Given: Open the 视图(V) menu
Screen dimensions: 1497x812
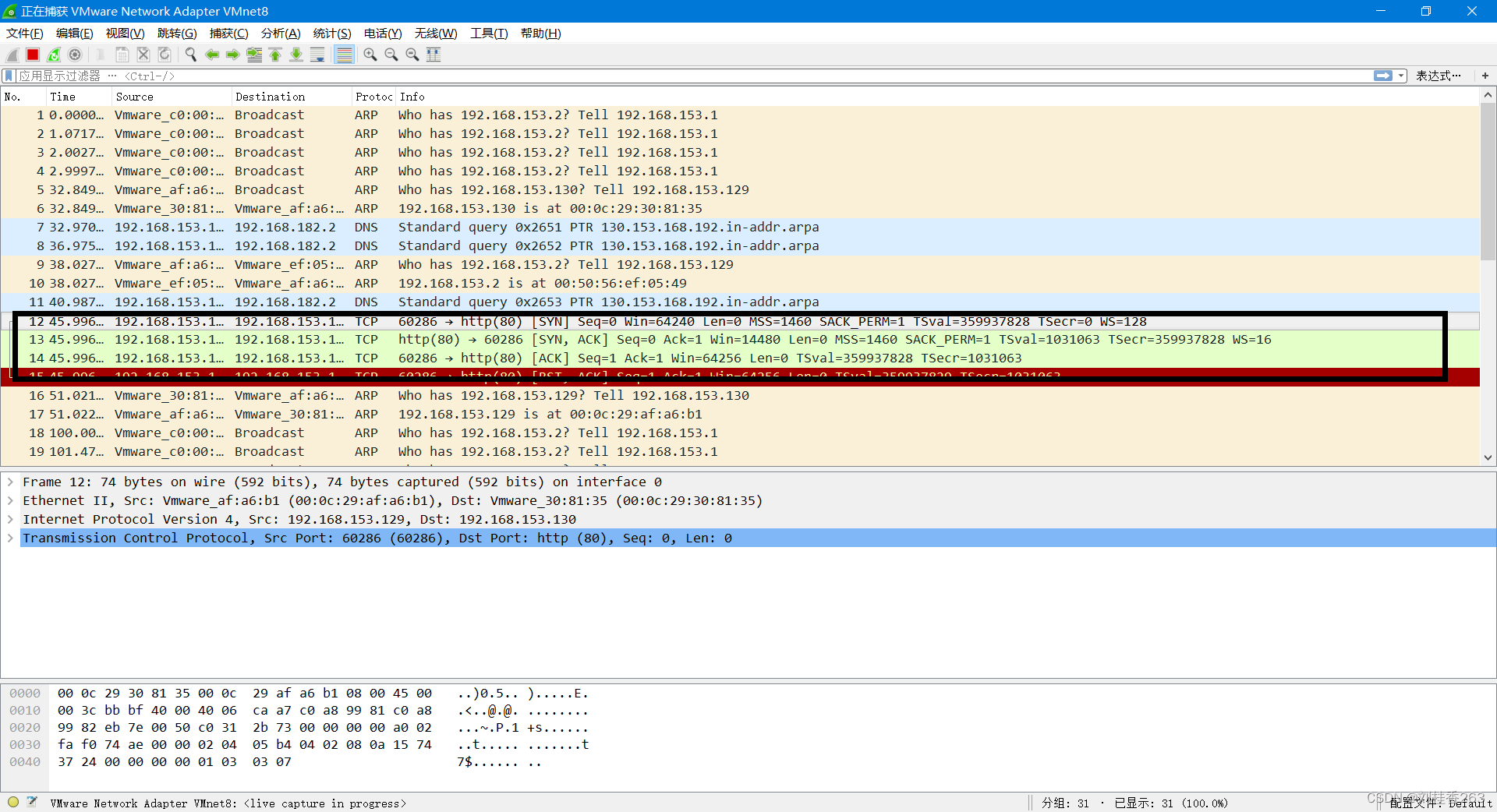Looking at the screenshot, I should coord(126,34).
